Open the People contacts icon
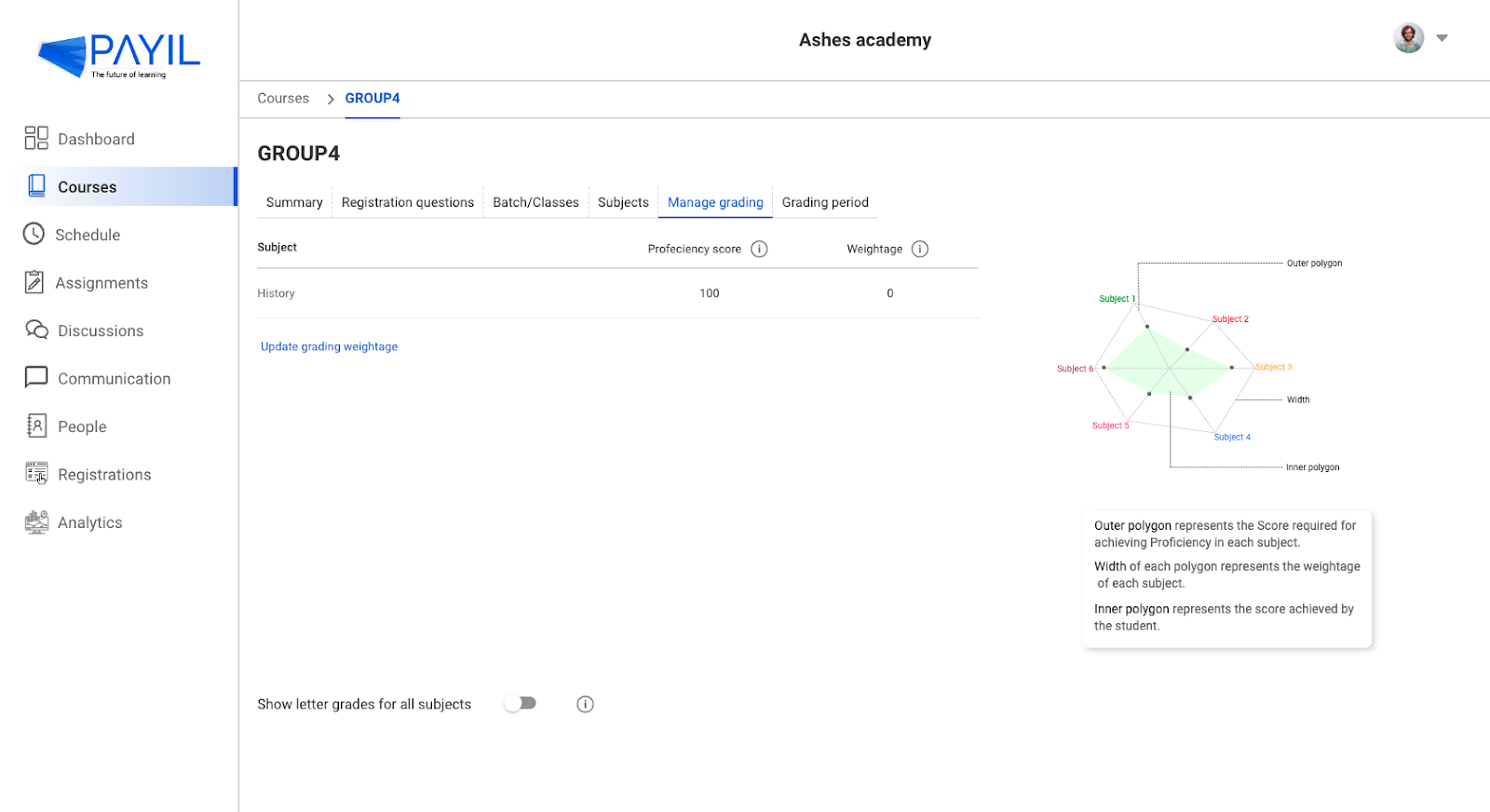 coord(36,426)
